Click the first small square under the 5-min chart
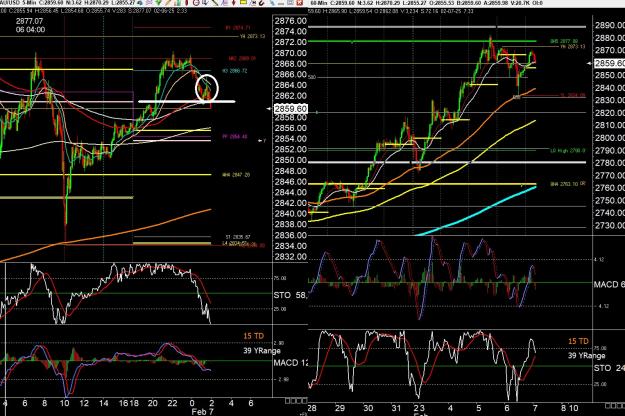625x416 pixels. point(288,400)
